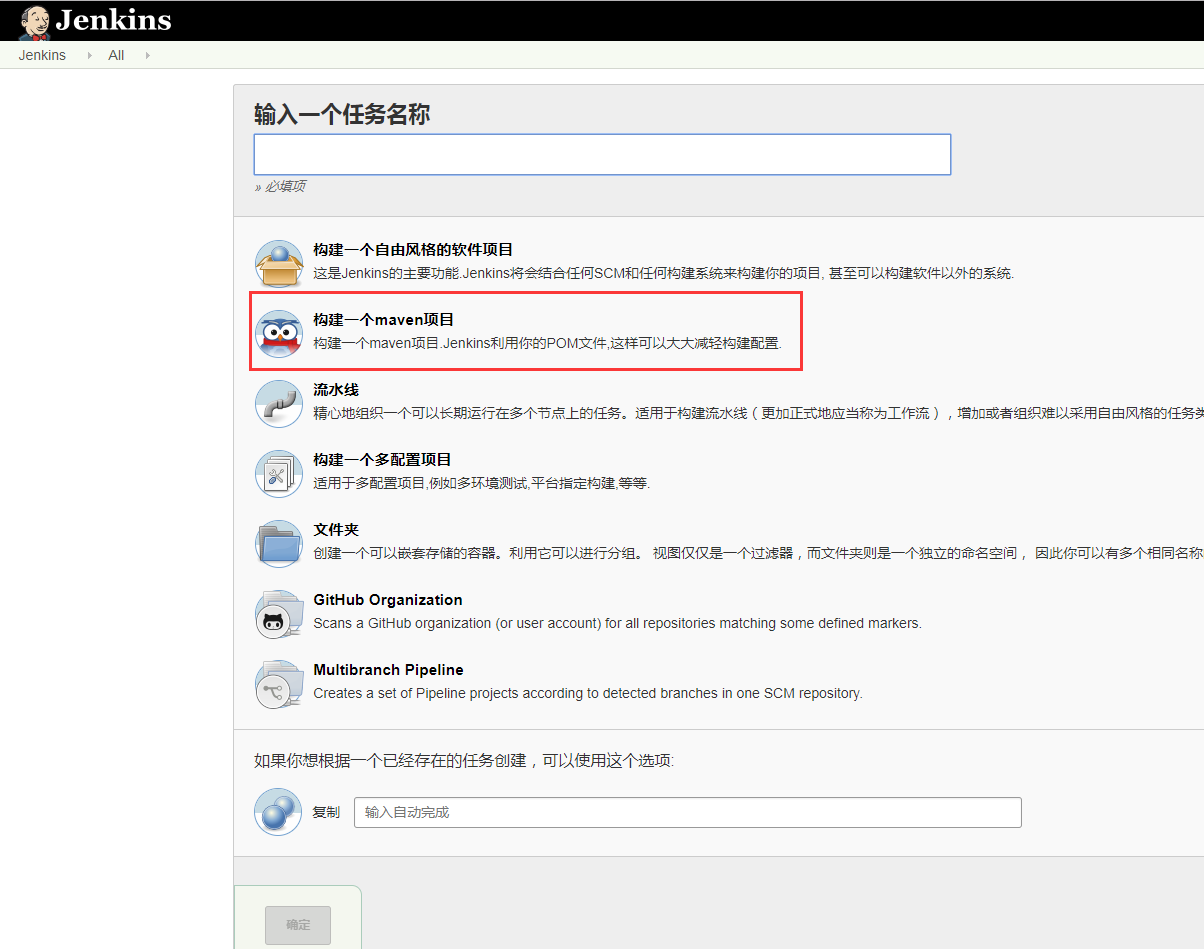Click the All breadcrumb item
This screenshot has width=1204, height=949.
(x=116, y=55)
